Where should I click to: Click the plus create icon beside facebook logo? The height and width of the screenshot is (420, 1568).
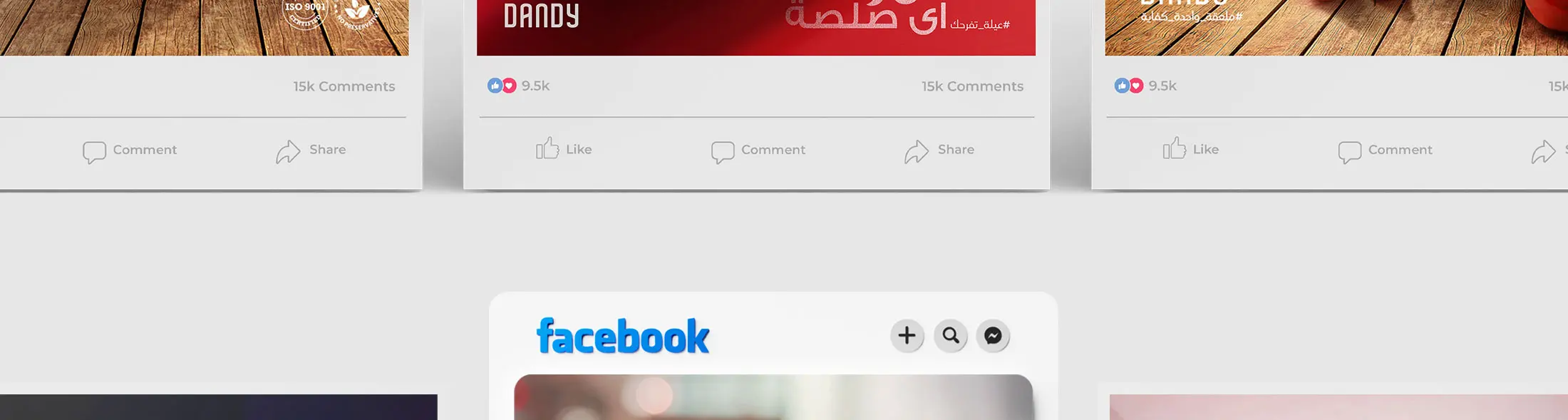[907, 335]
